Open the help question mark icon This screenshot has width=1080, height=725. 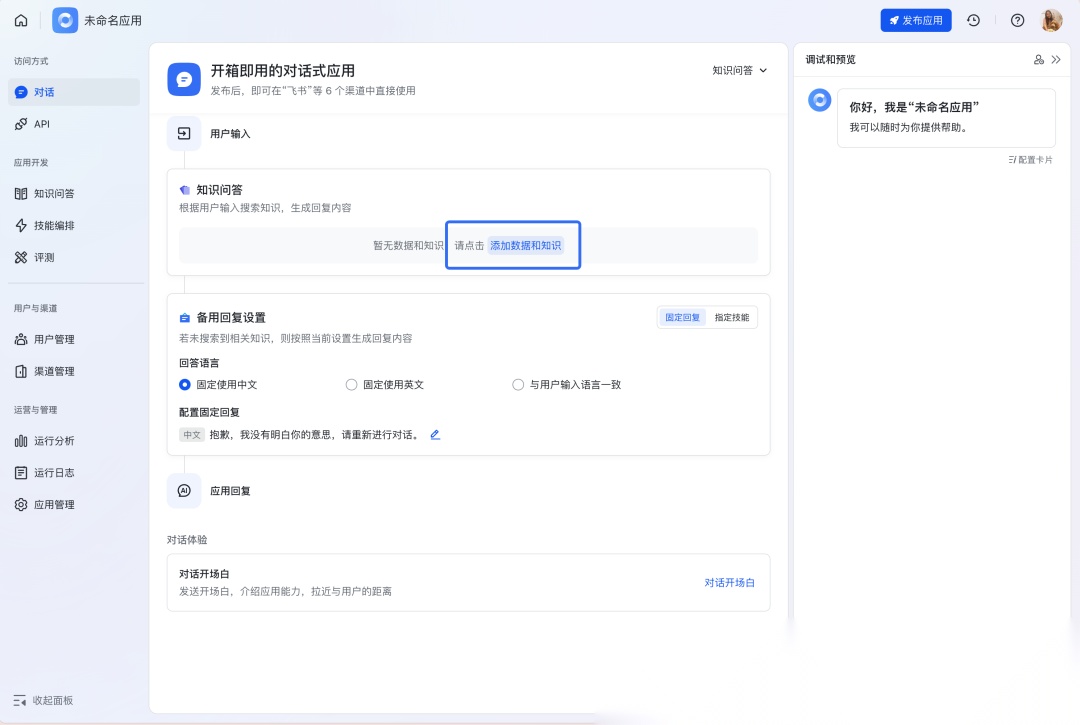click(x=1017, y=20)
